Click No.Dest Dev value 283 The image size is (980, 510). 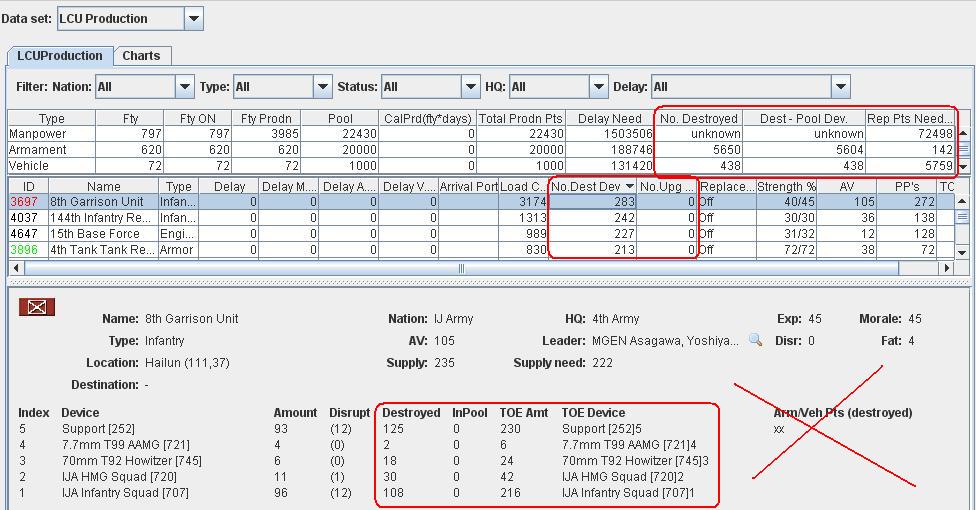pos(624,202)
